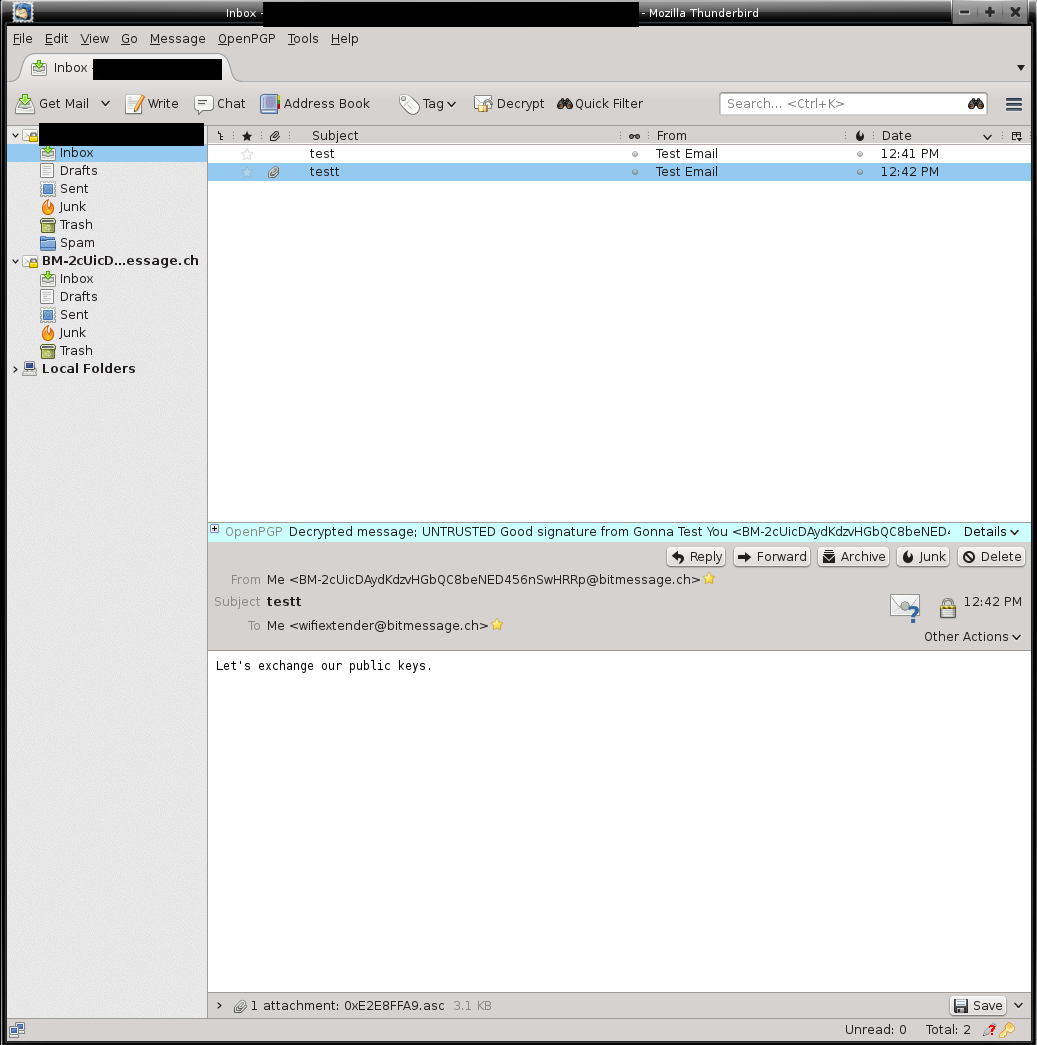Star the 'test' message
Screen dimensions: 1037x1045
click(x=247, y=154)
